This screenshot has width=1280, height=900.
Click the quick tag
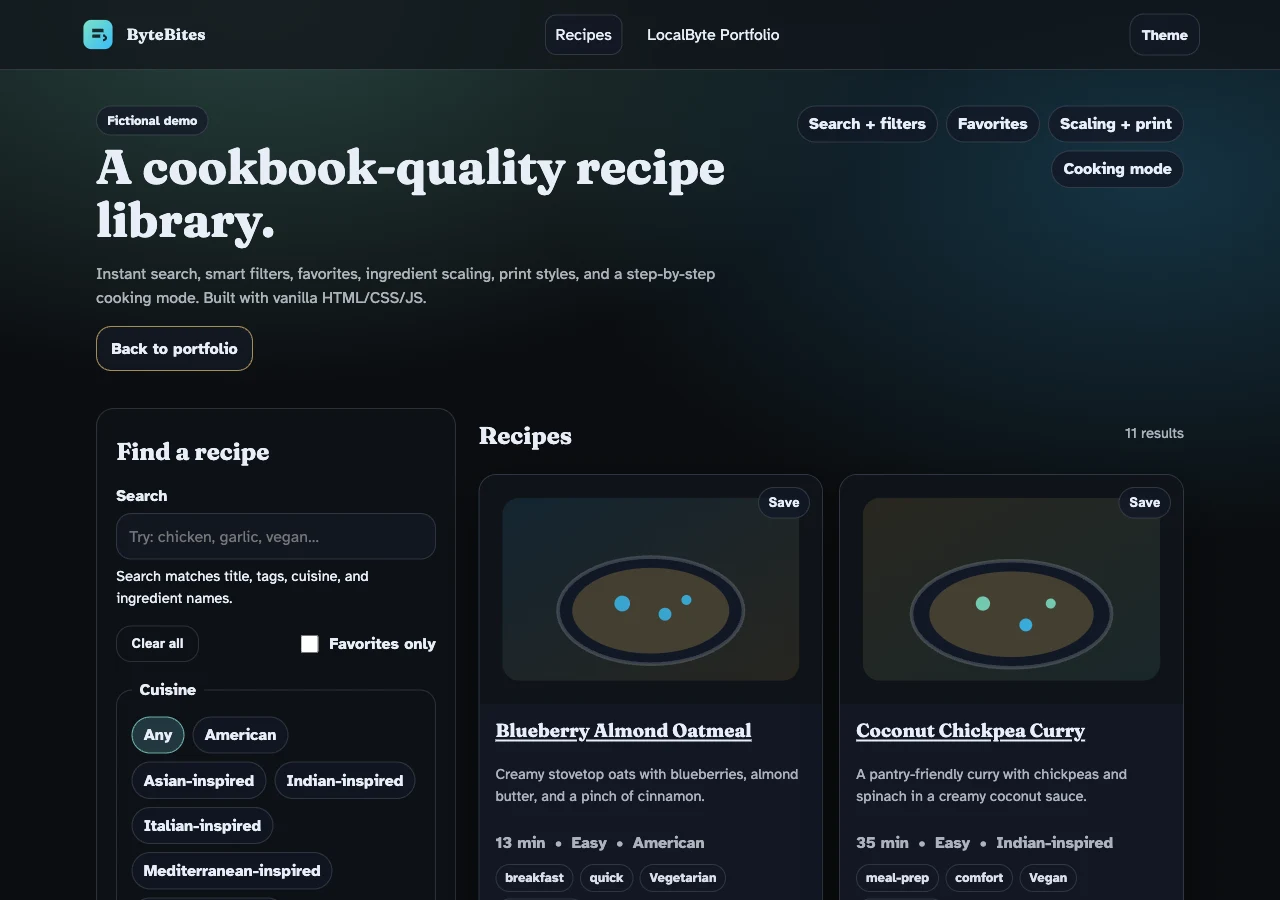[606, 877]
